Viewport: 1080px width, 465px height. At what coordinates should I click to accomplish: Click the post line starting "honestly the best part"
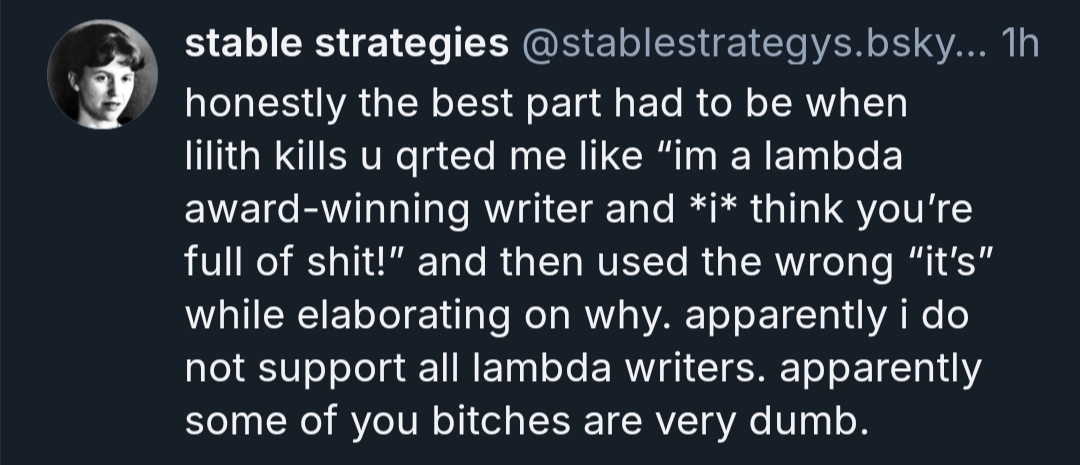pyautogui.click(x=545, y=105)
